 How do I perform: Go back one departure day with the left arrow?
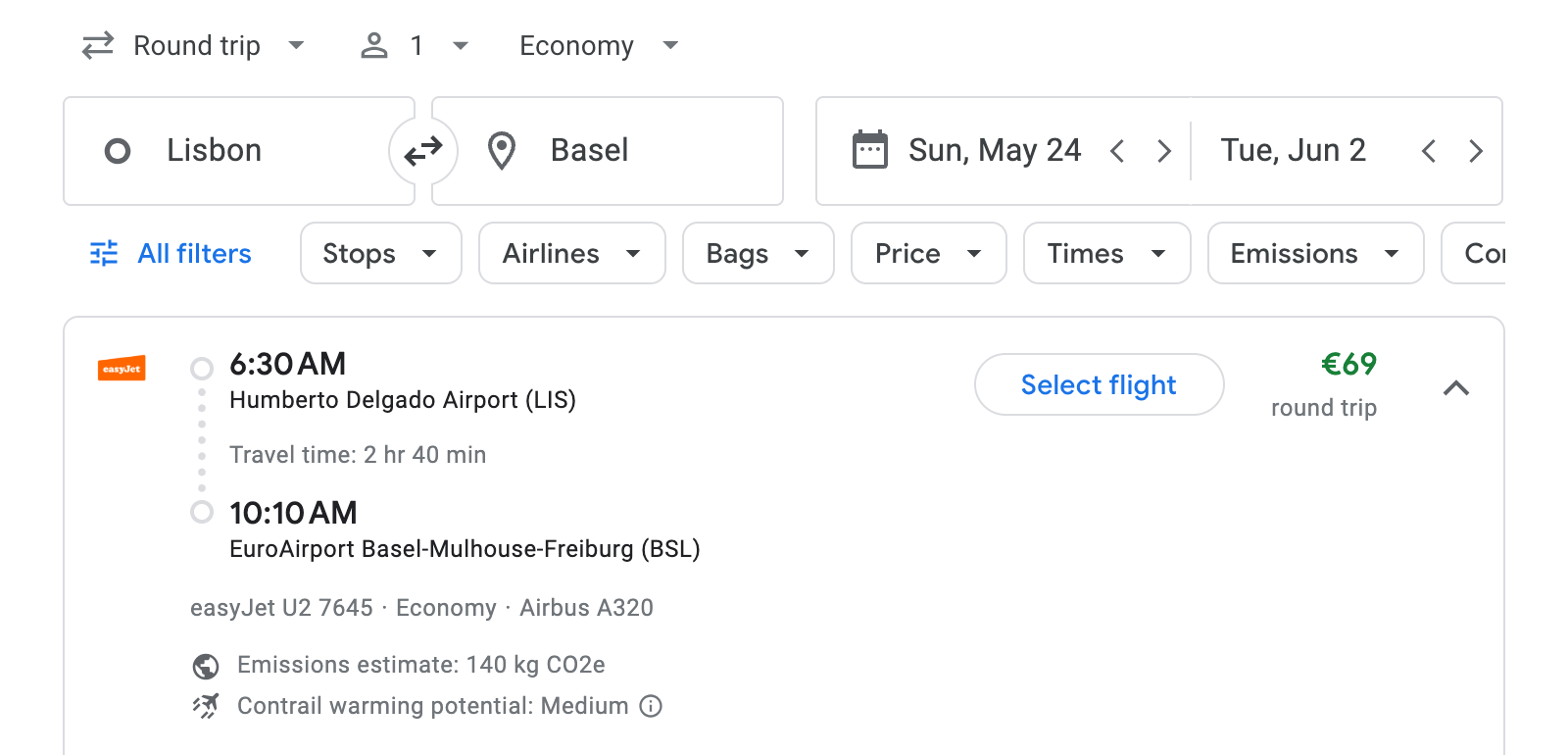(1117, 150)
